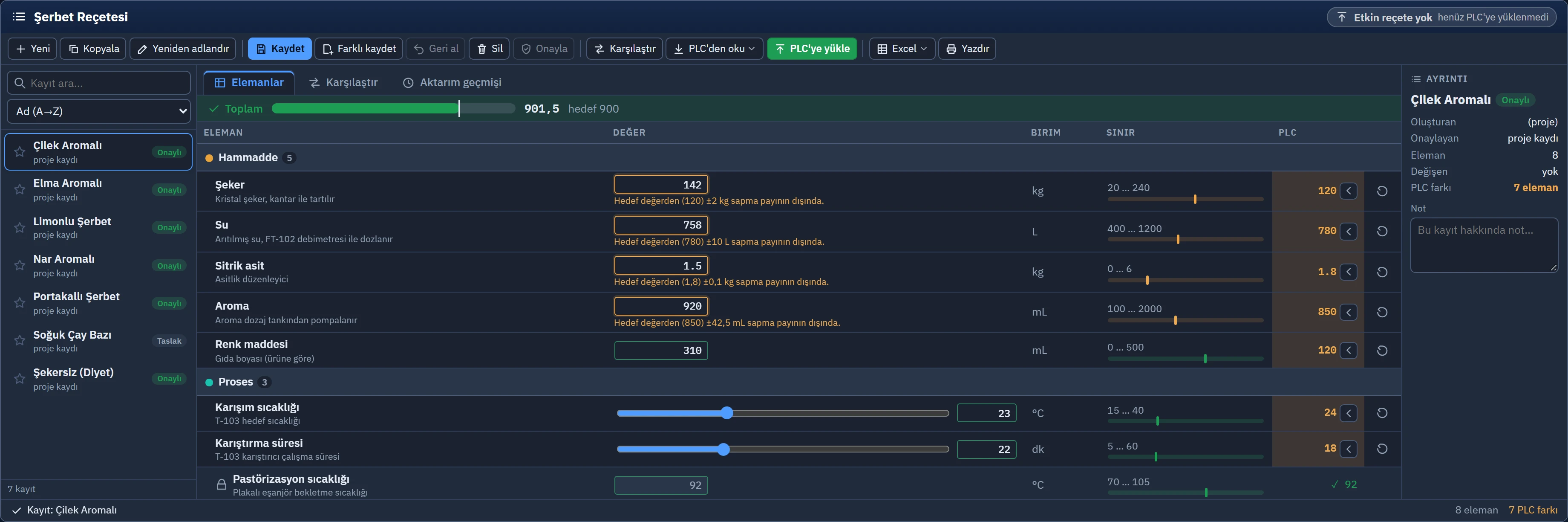Open the PLC'den oku dropdown
The height and width of the screenshot is (522, 1568).
pos(715,49)
